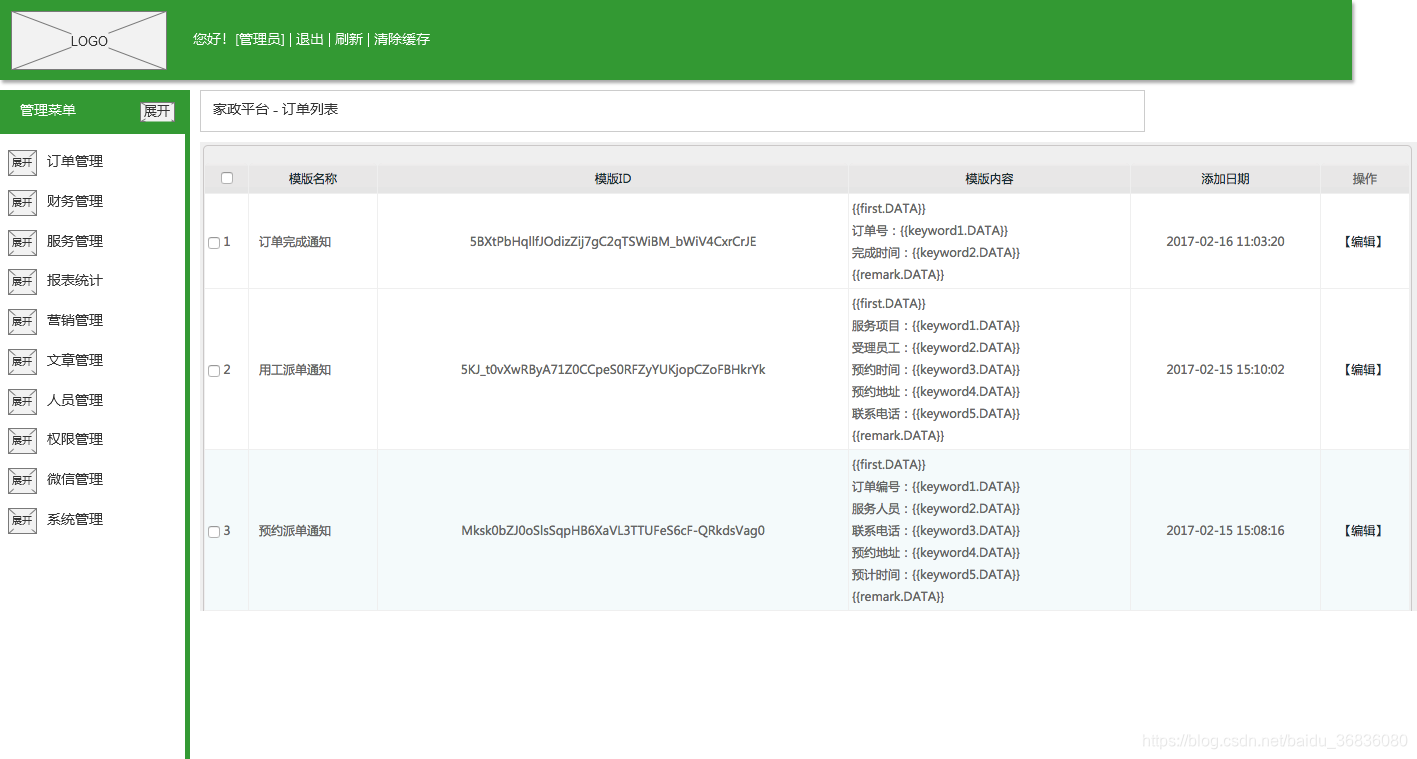Open the 权限管理 menu
The width and height of the screenshot is (1417, 759).
[75, 439]
